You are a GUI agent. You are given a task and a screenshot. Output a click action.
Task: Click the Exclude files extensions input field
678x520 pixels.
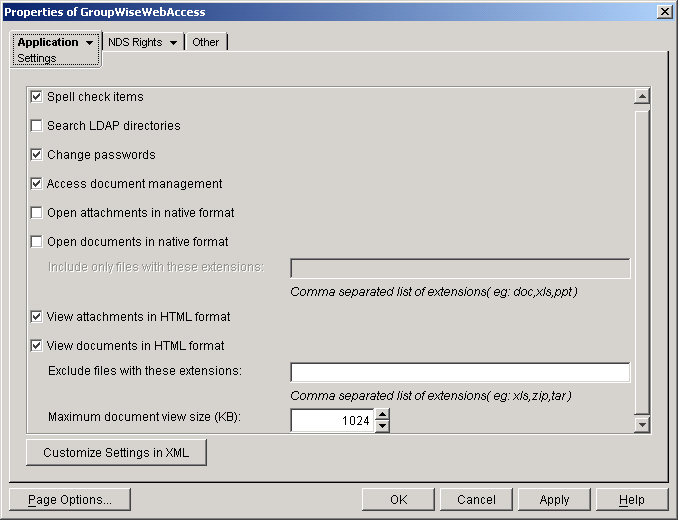tap(460, 372)
